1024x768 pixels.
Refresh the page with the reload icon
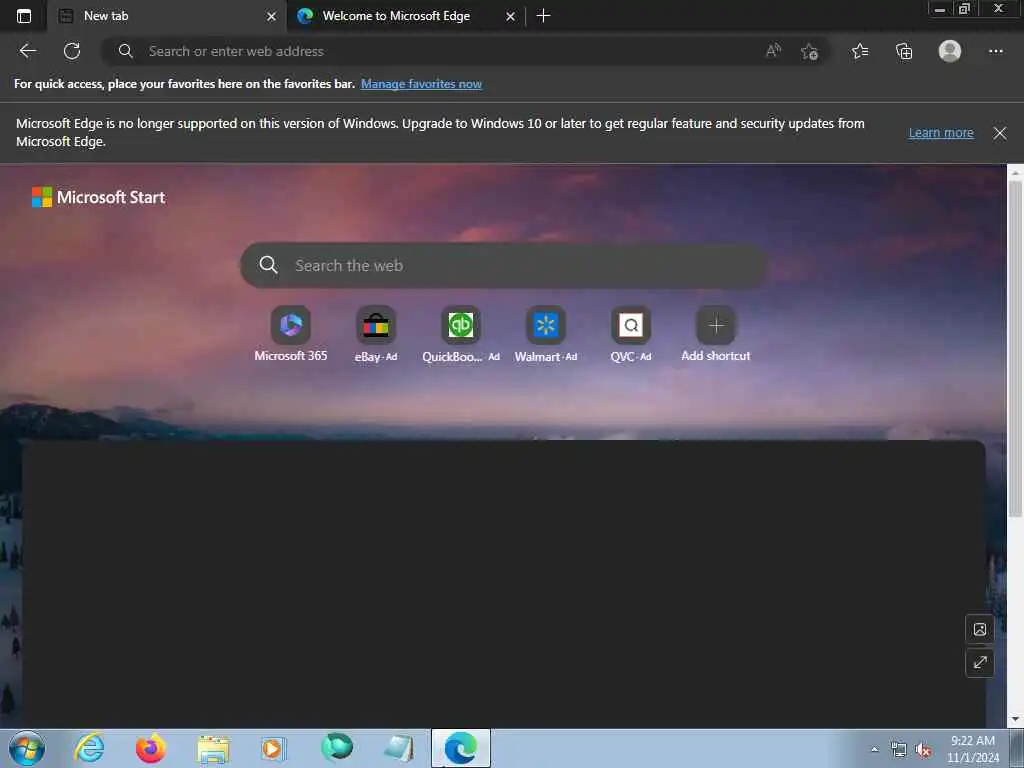tap(72, 51)
